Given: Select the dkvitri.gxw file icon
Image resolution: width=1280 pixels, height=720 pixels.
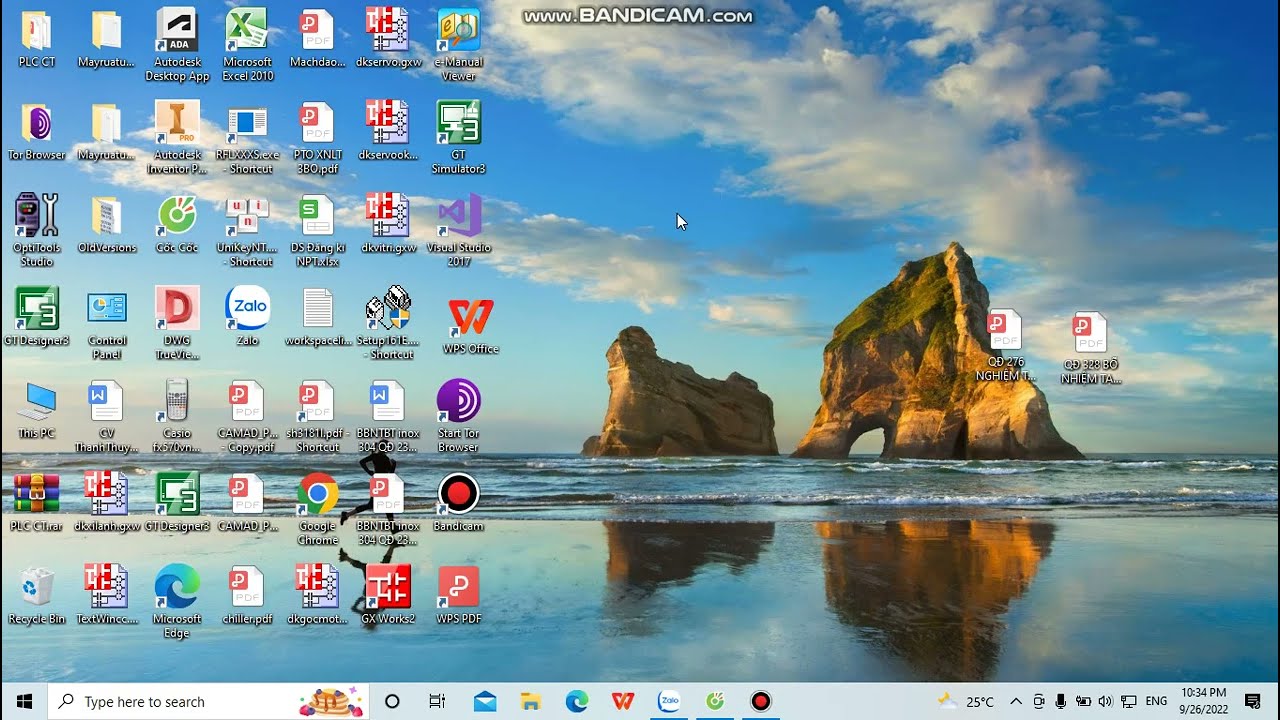Looking at the screenshot, I should pos(388,223).
